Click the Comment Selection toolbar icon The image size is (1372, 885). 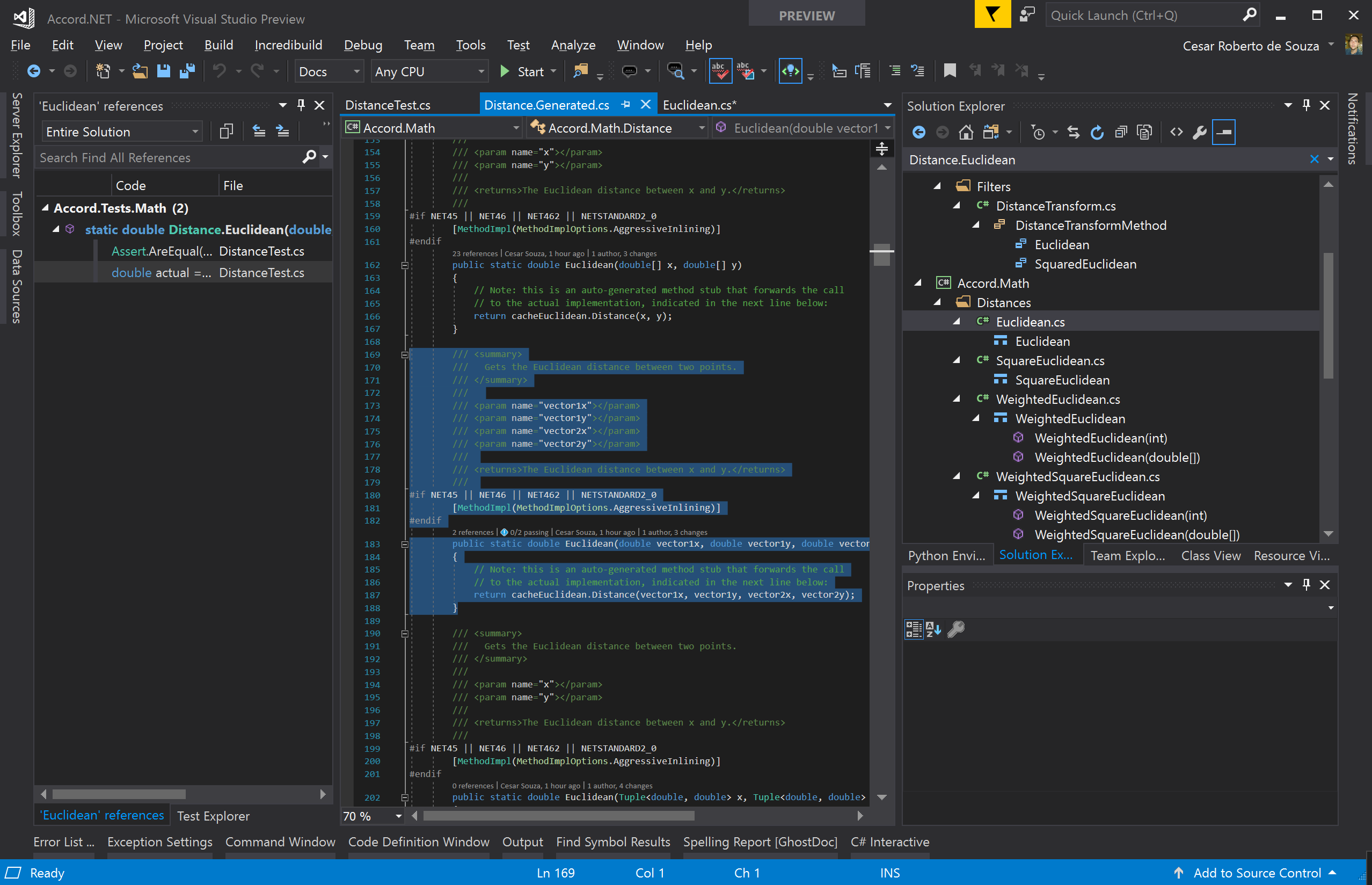tap(895, 71)
